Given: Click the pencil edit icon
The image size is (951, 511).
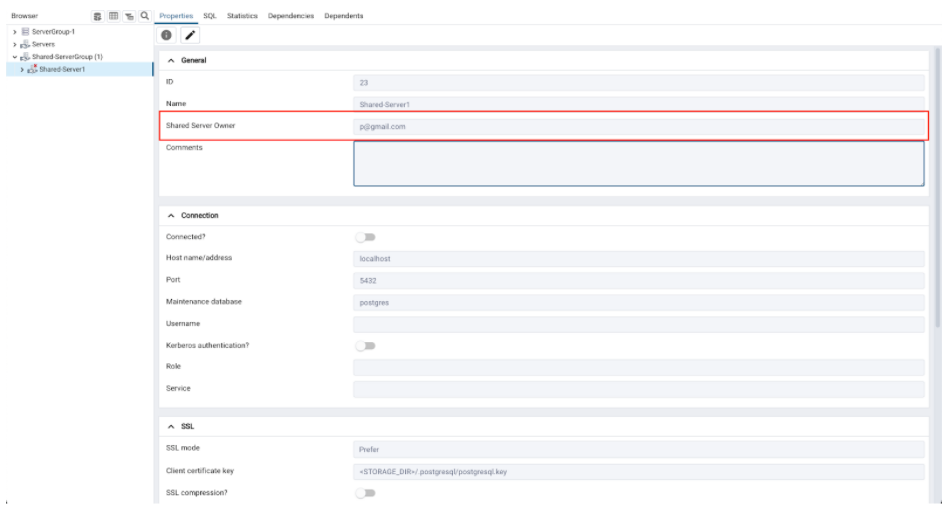Looking at the screenshot, I should pyautogui.click(x=191, y=36).
